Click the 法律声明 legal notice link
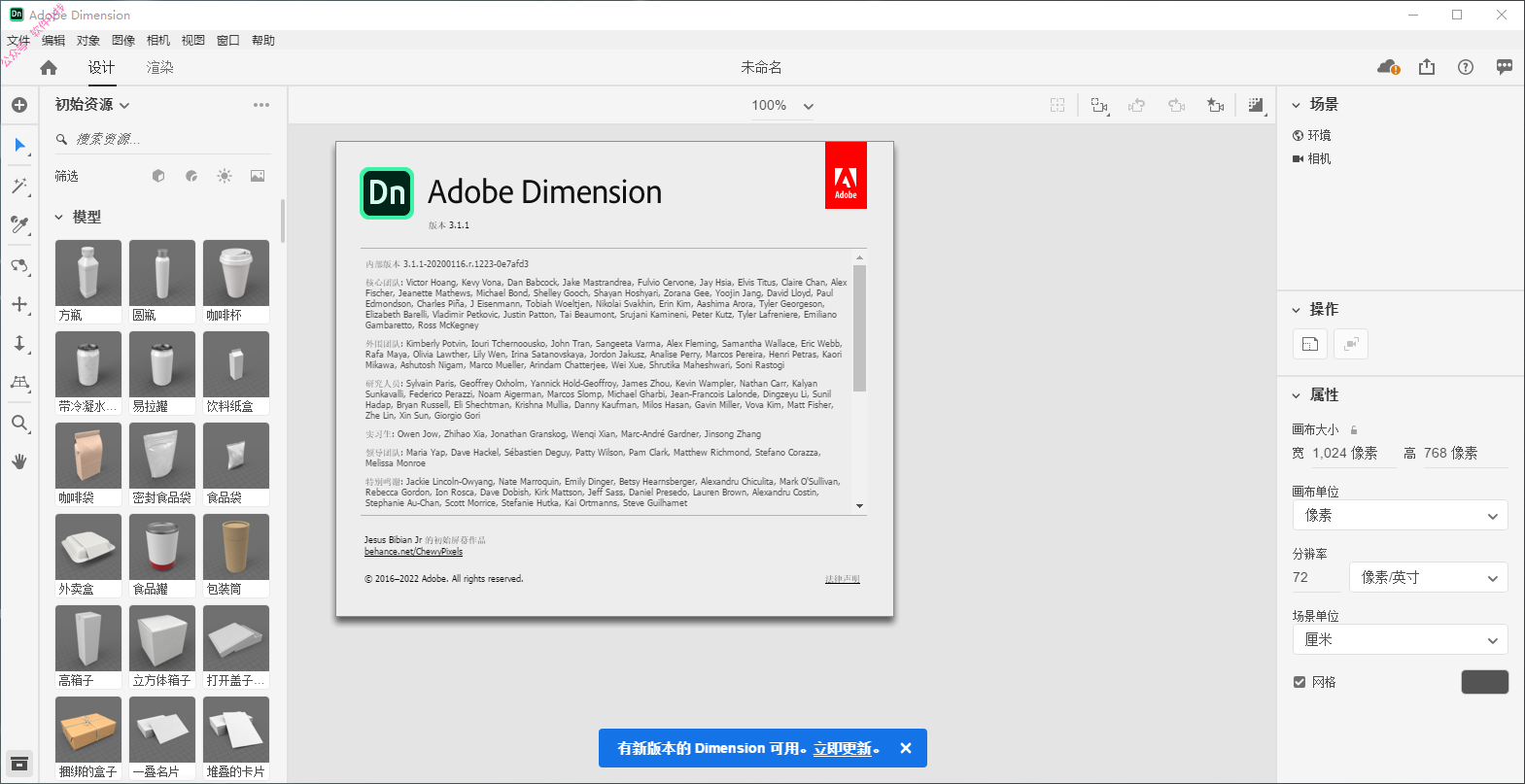The image size is (1525, 784). point(843,579)
